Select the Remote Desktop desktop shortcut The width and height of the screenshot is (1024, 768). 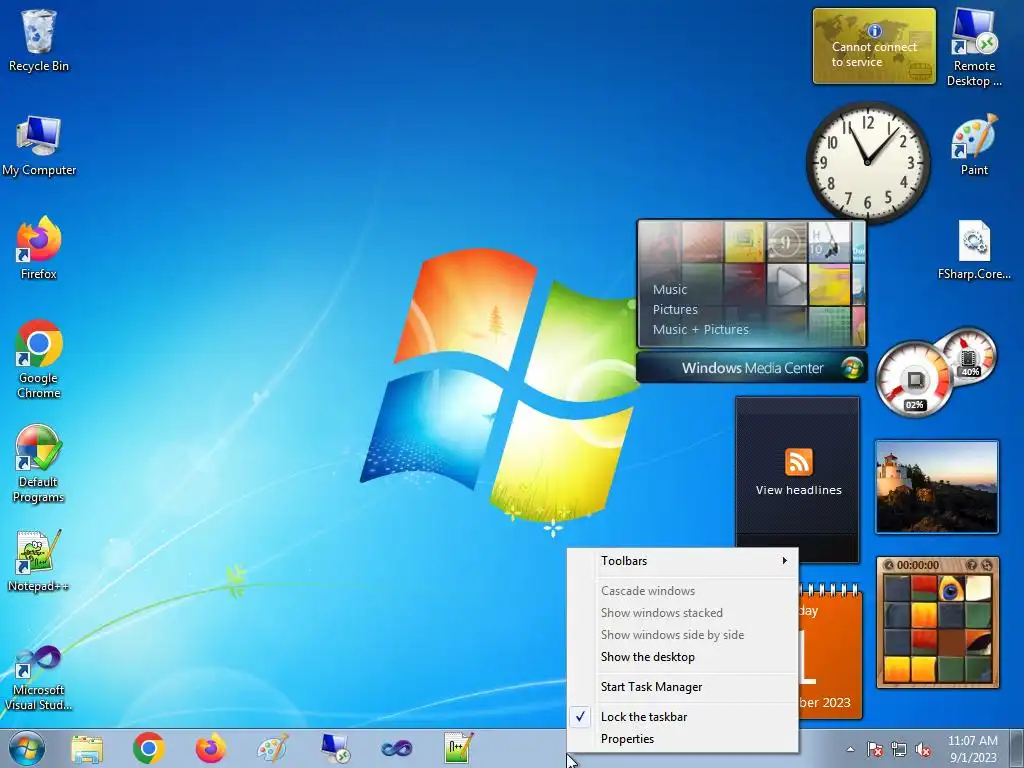[974, 48]
